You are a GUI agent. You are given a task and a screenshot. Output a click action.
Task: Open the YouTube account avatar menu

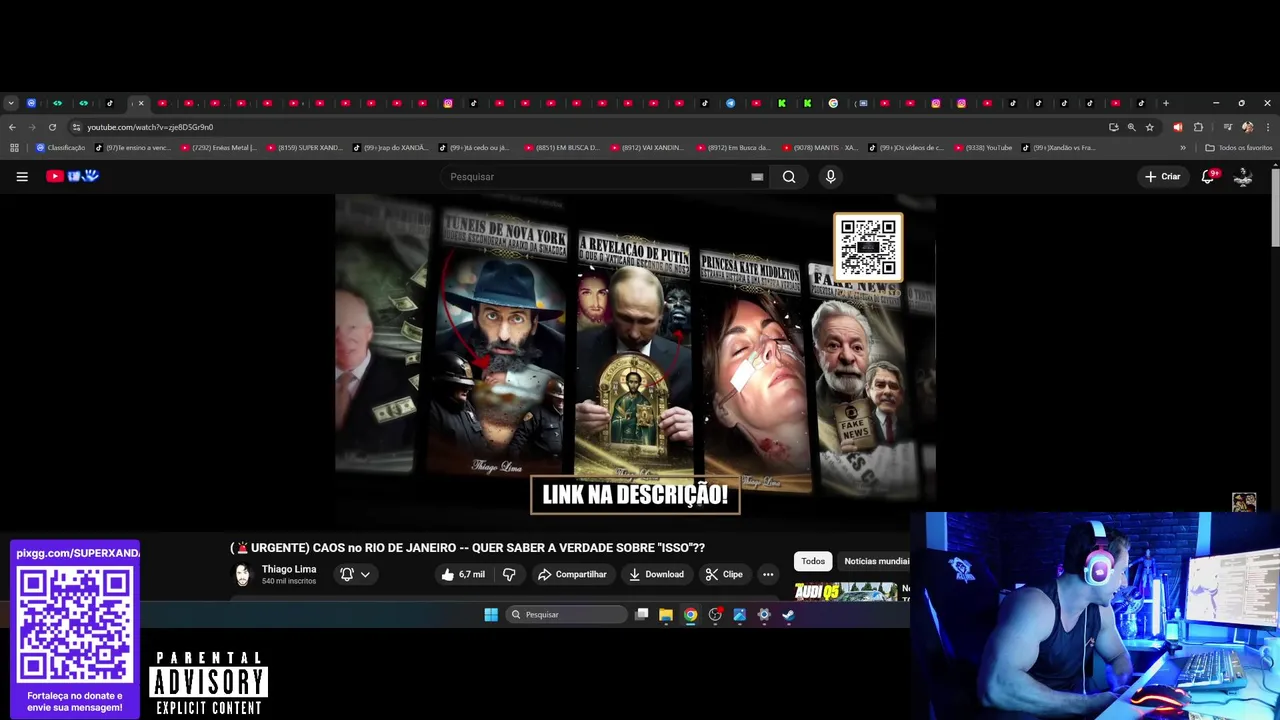(x=1243, y=177)
